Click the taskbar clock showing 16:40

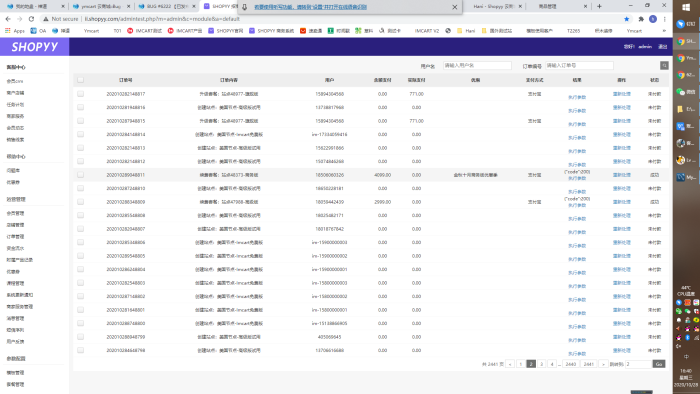point(686,371)
